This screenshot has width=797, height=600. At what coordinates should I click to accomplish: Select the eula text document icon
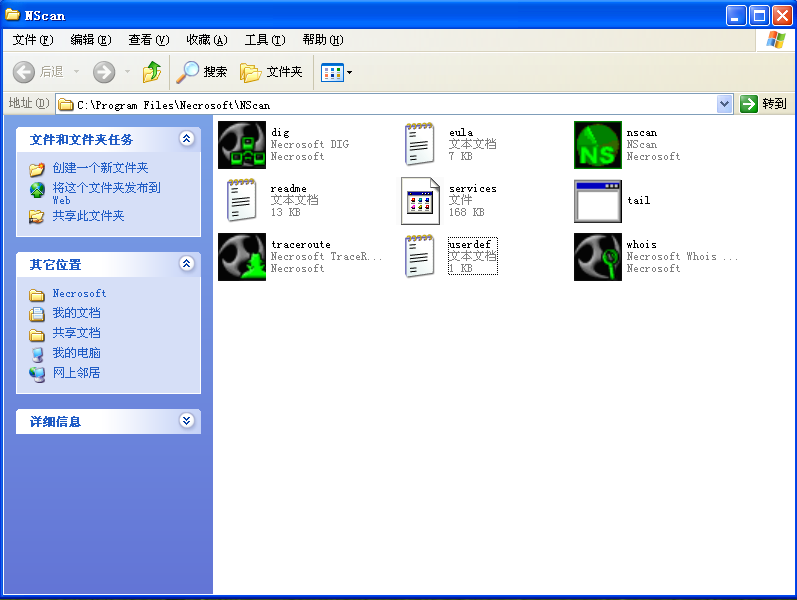(419, 145)
